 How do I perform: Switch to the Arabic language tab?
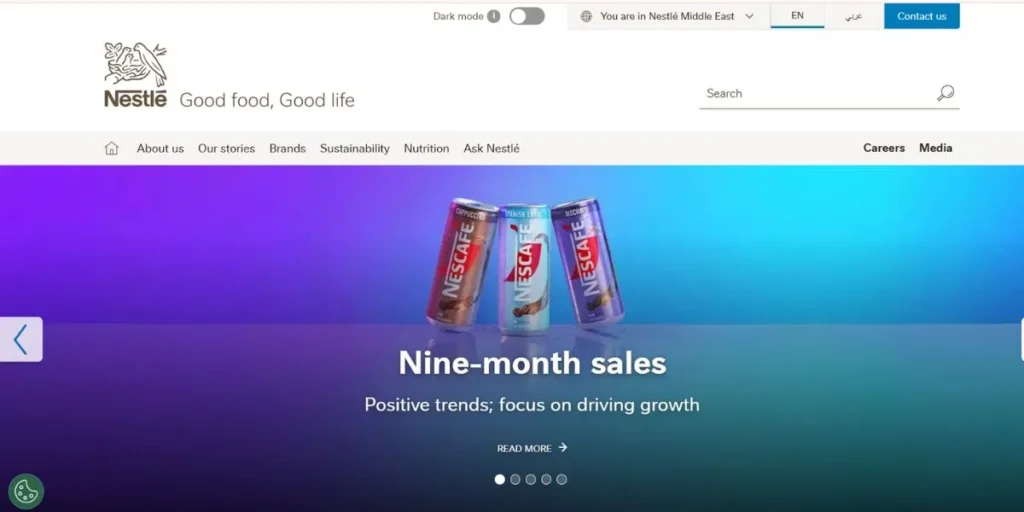[x=854, y=16]
